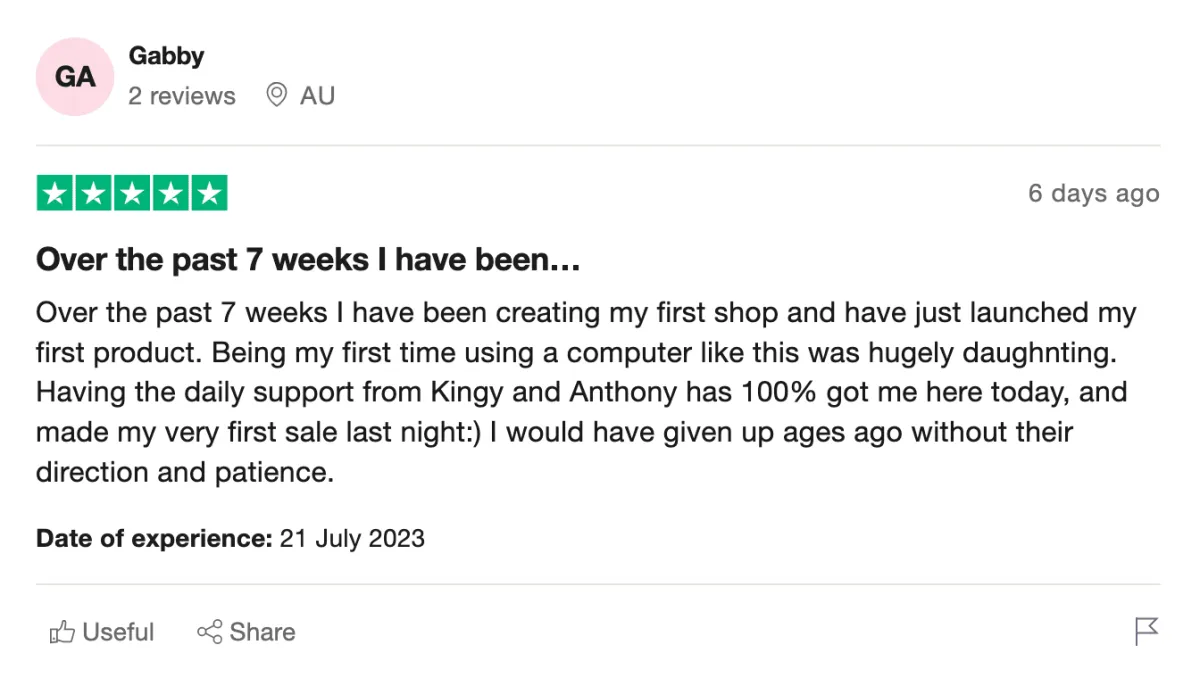Open reviewer Gabby's profile name
The image size is (1200, 678).
[x=166, y=56]
